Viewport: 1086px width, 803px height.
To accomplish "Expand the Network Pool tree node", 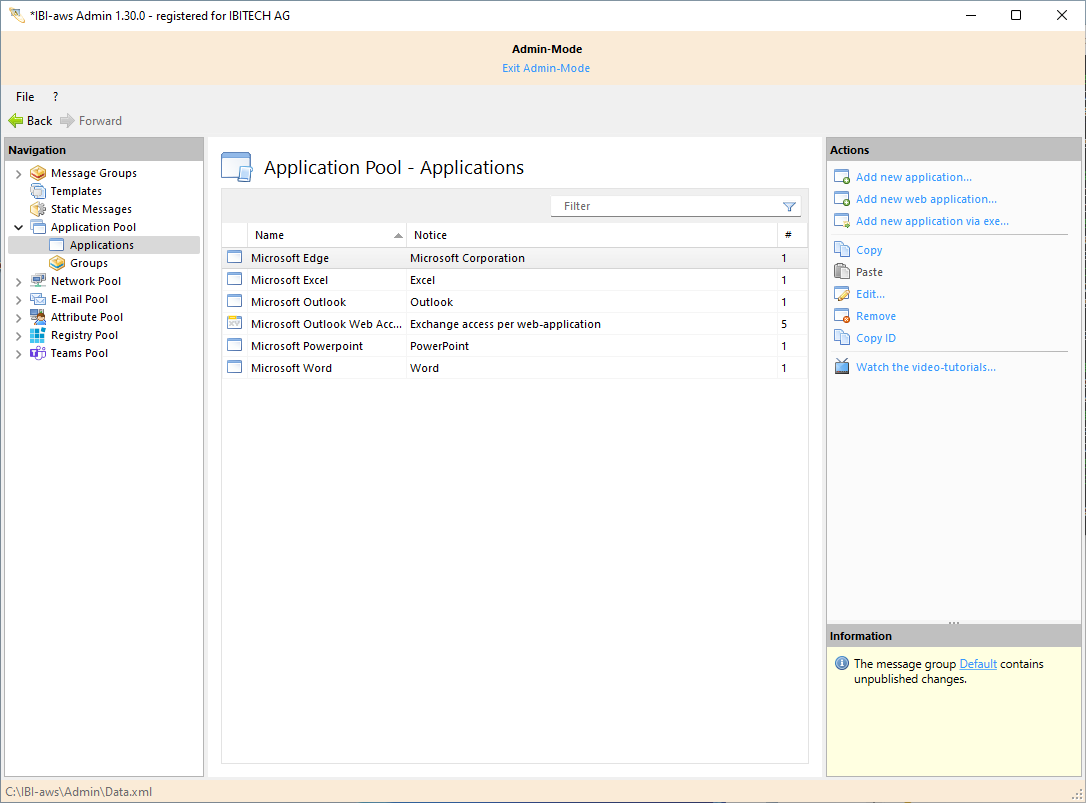I will click(x=18, y=282).
